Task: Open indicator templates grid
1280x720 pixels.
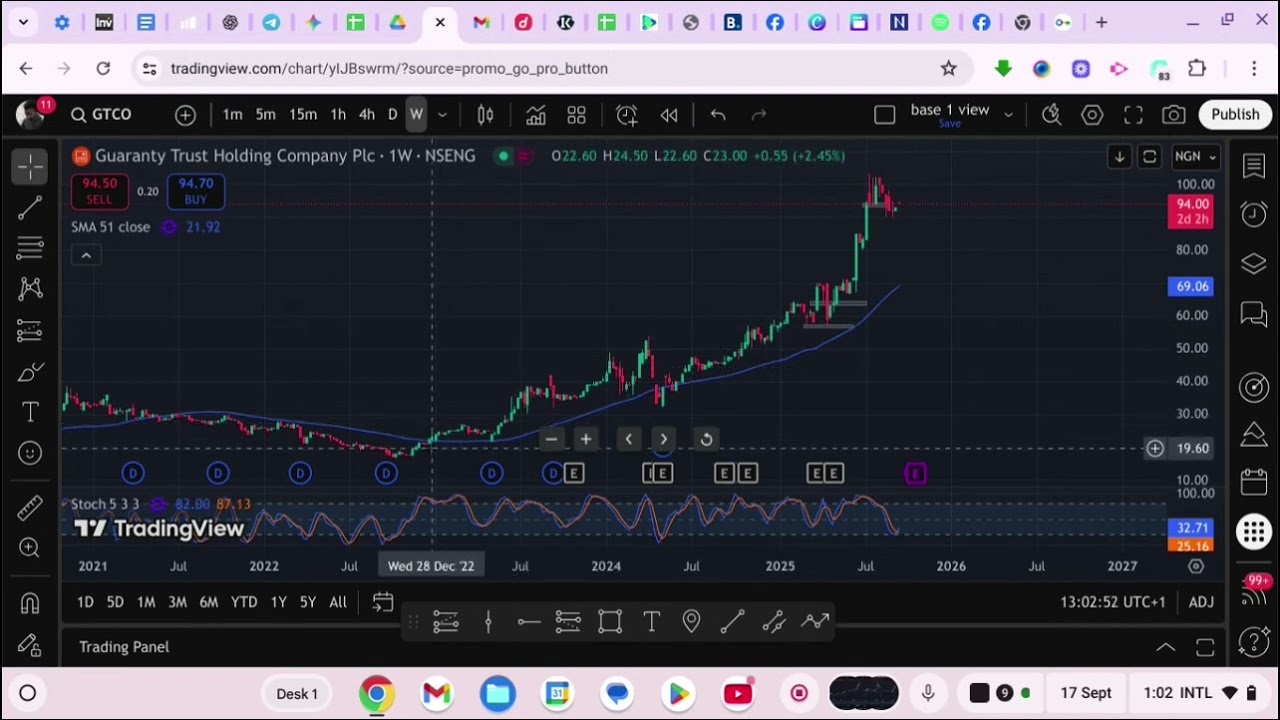Action: (x=576, y=115)
